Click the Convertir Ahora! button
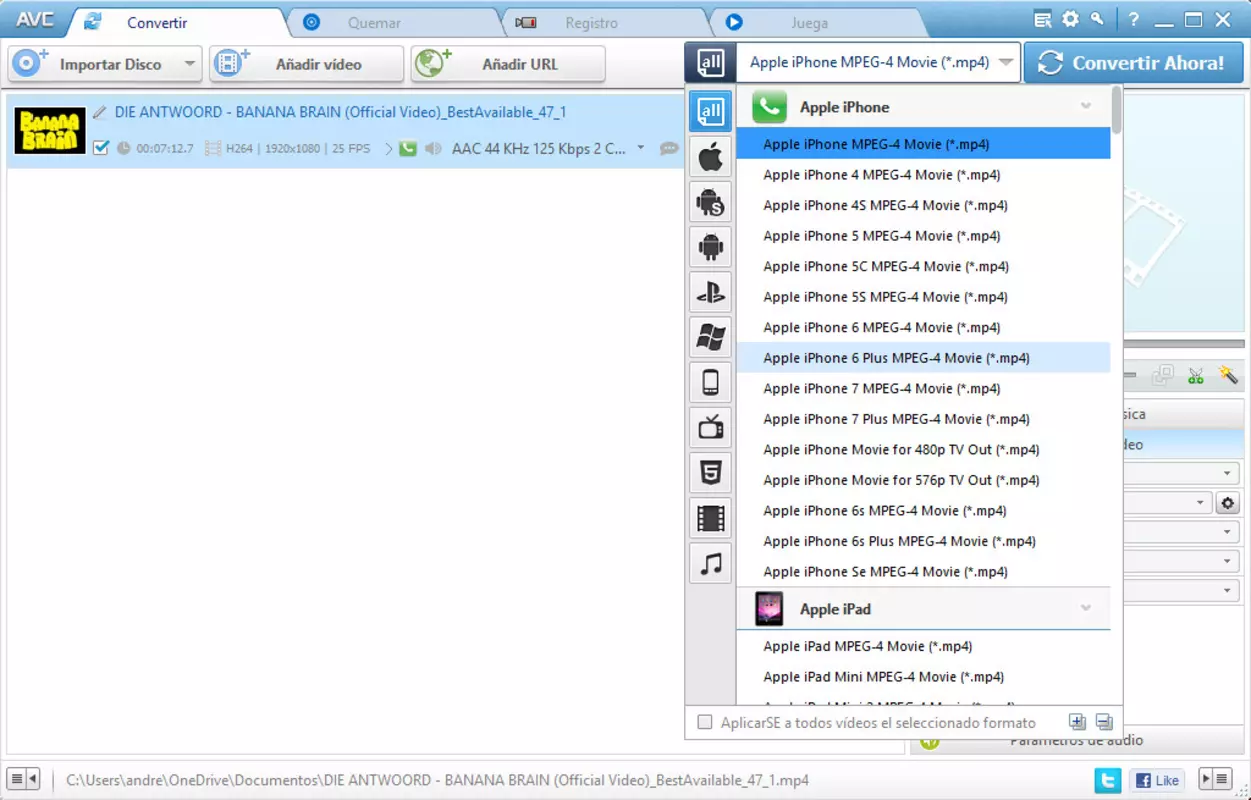The width and height of the screenshot is (1251, 800). click(1134, 63)
